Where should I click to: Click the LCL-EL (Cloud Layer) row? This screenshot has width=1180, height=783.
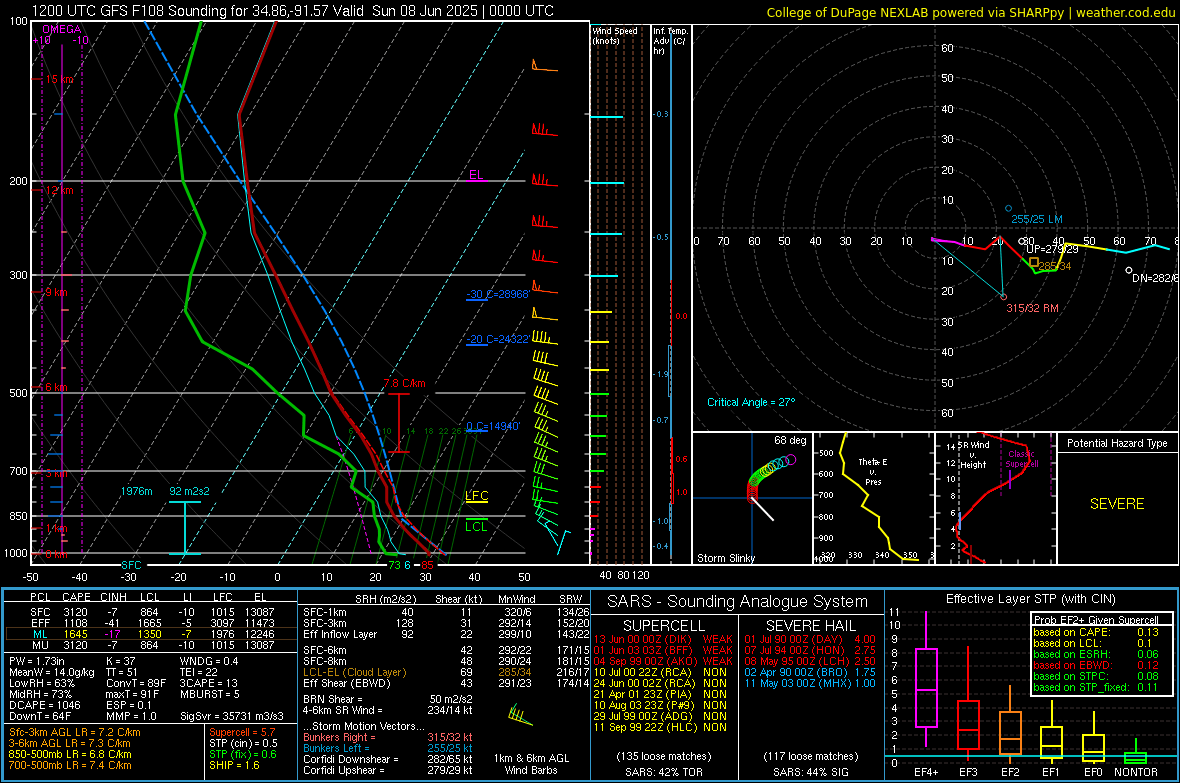point(446,672)
